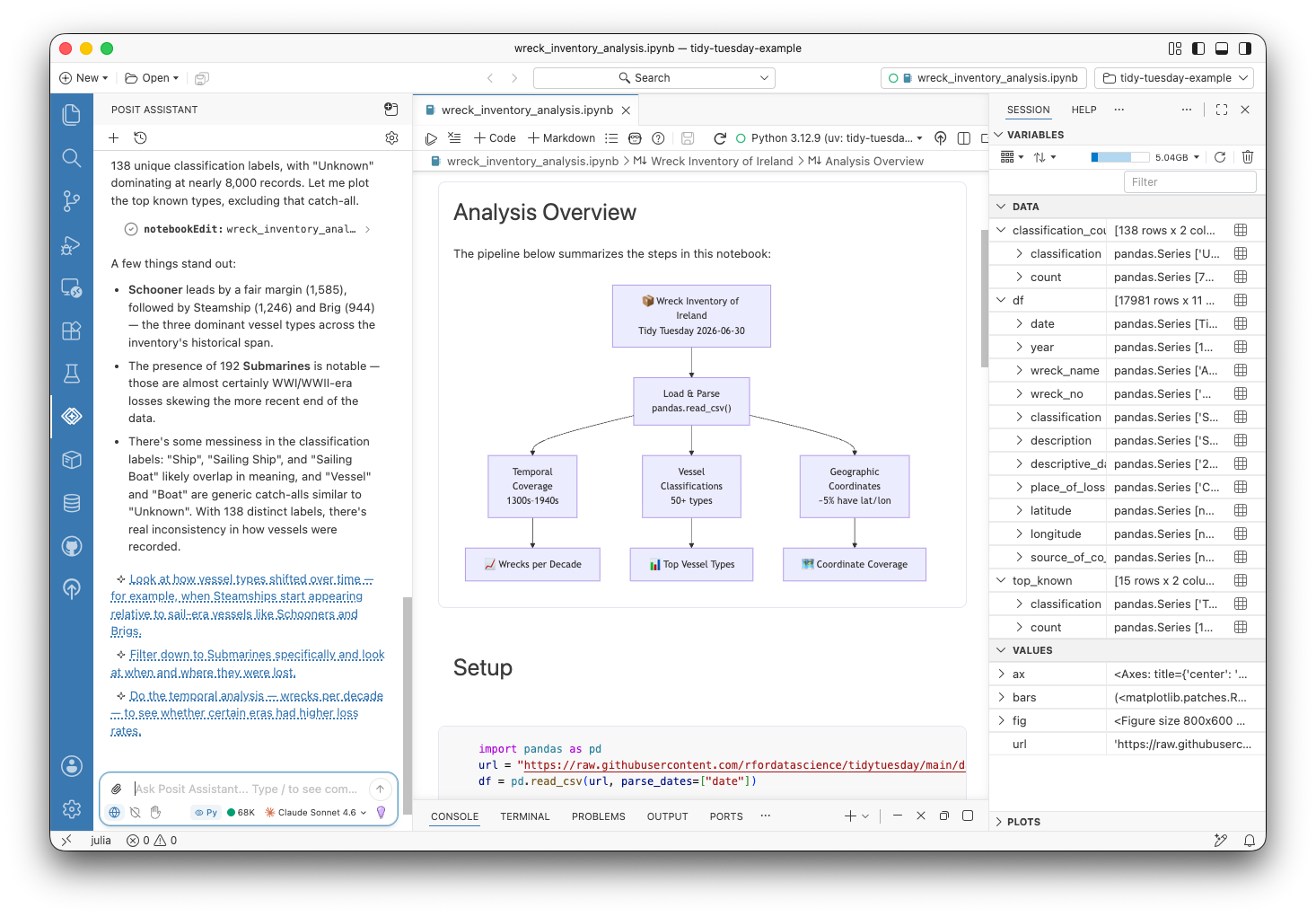Toggle the crossed-out shield icon in chat input
This screenshot has height=917, width=1316.
tap(135, 812)
